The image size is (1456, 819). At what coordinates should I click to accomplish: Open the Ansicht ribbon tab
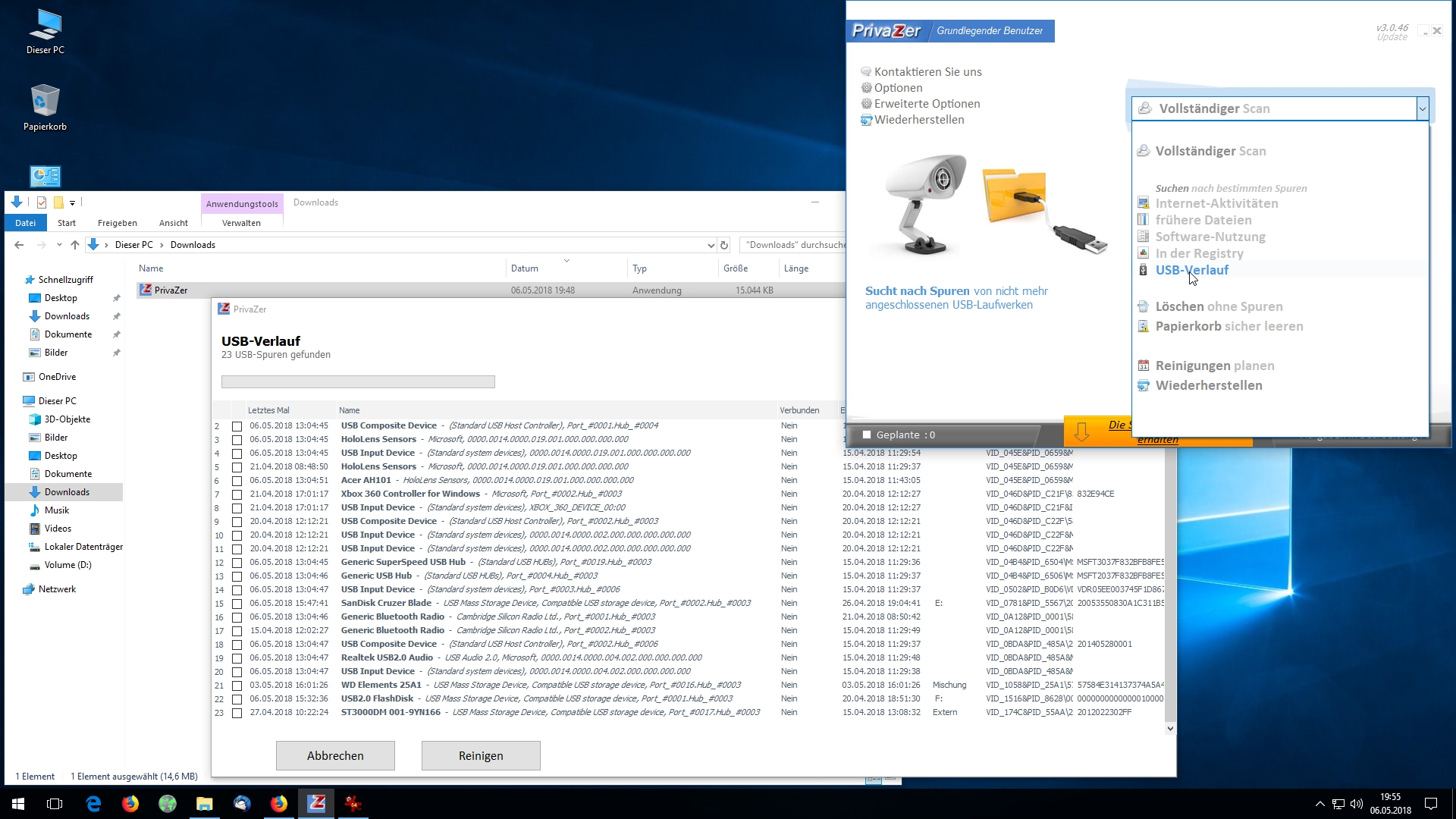click(173, 223)
